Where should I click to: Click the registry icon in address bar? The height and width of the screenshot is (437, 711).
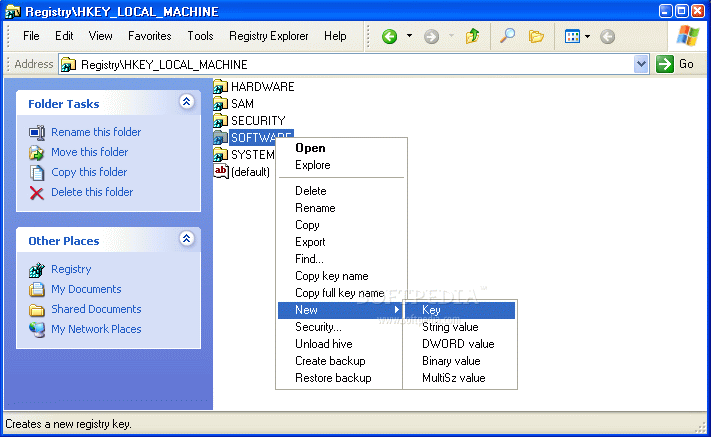[68, 65]
